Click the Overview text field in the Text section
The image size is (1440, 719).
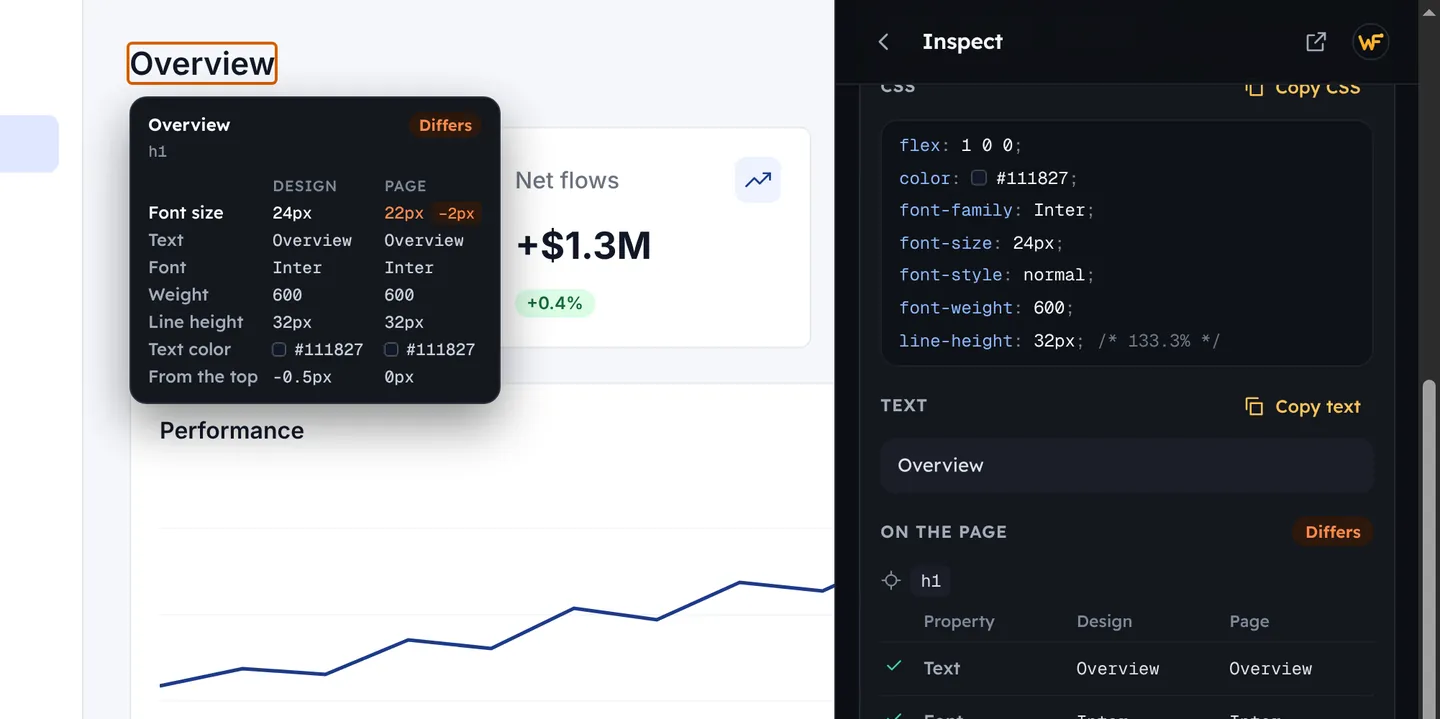click(1127, 465)
